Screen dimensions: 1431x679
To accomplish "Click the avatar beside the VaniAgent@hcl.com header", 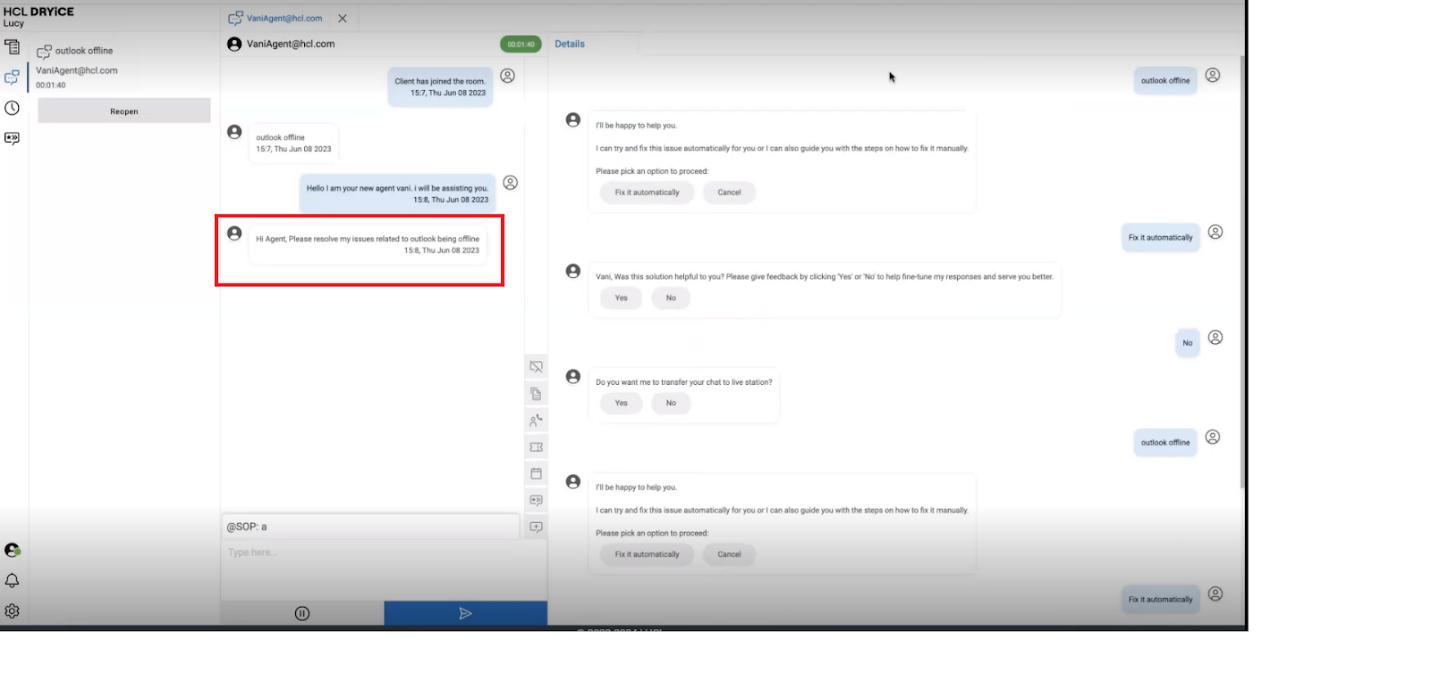I will (234, 44).
